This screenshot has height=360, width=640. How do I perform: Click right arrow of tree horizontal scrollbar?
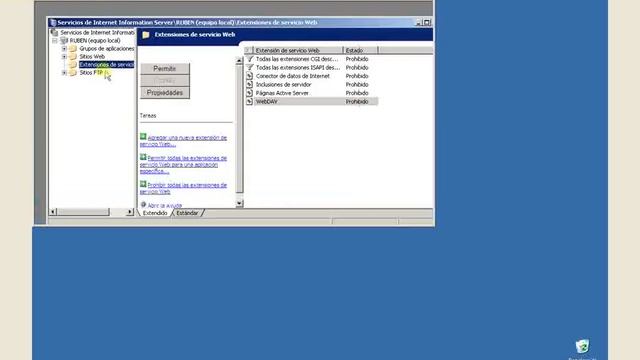130,212
